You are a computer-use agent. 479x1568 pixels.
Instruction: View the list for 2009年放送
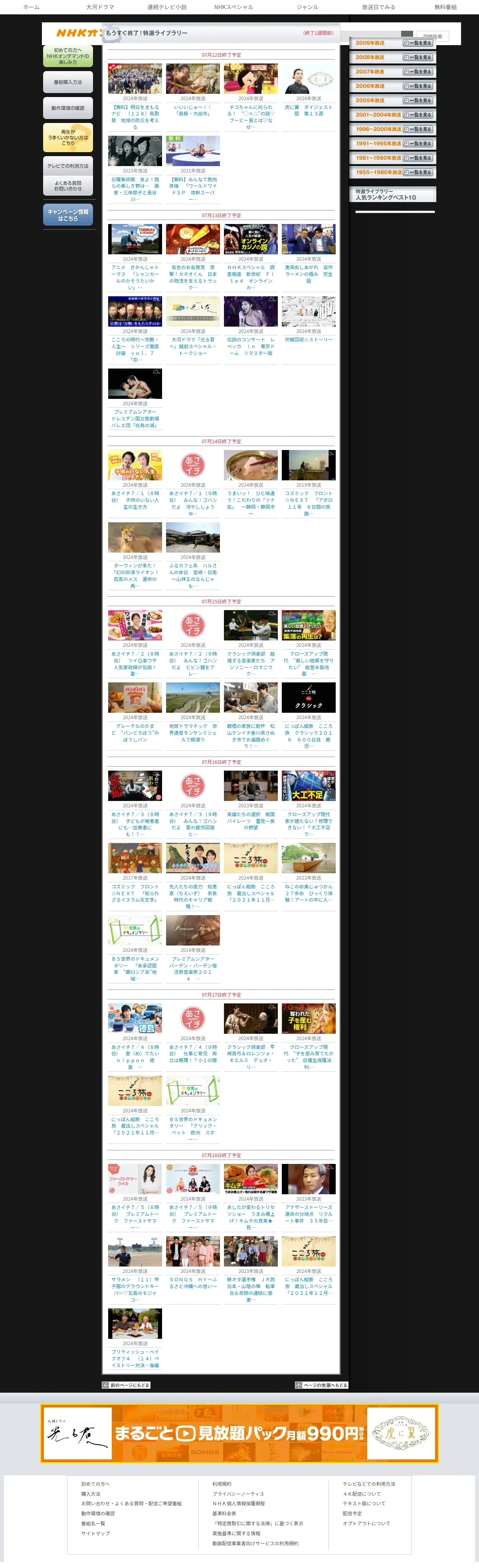[x=418, y=43]
